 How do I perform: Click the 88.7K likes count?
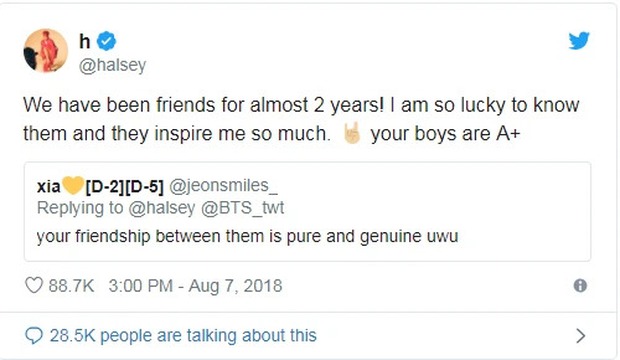click(x=71, y=286)
